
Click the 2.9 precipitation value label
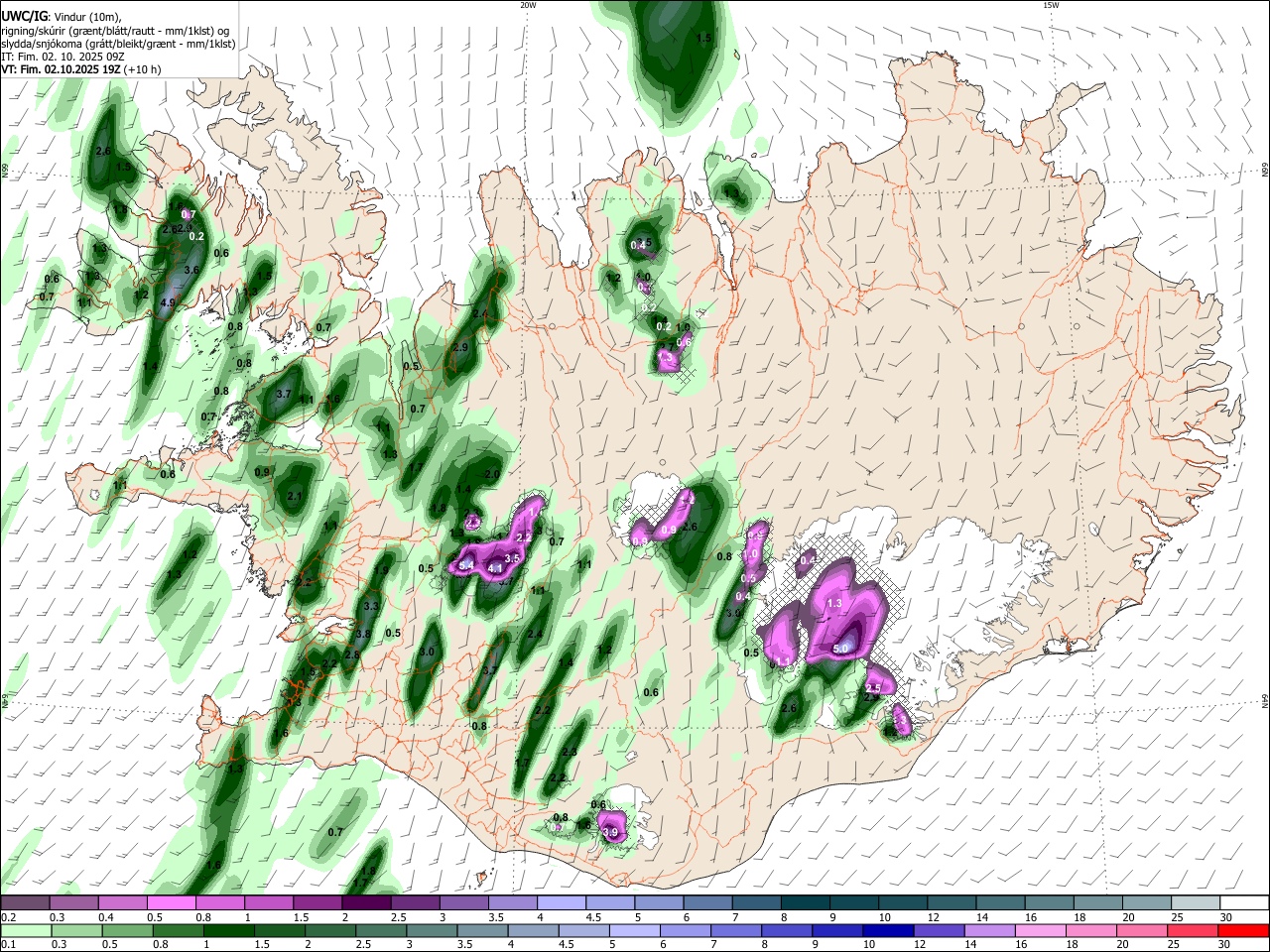click(x=459, y=348)
